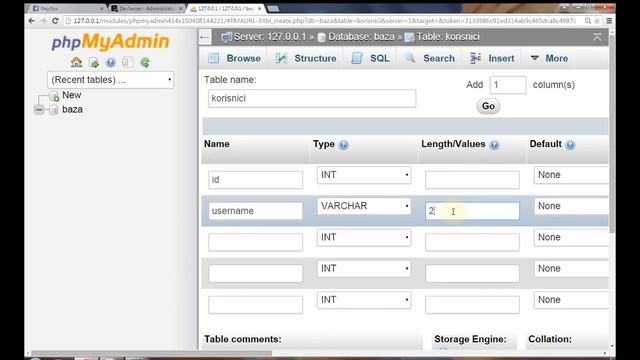Open Default dropdown in fourth column row
The height and width of the screenshot is (360, 640).
[x=571, y=269]
